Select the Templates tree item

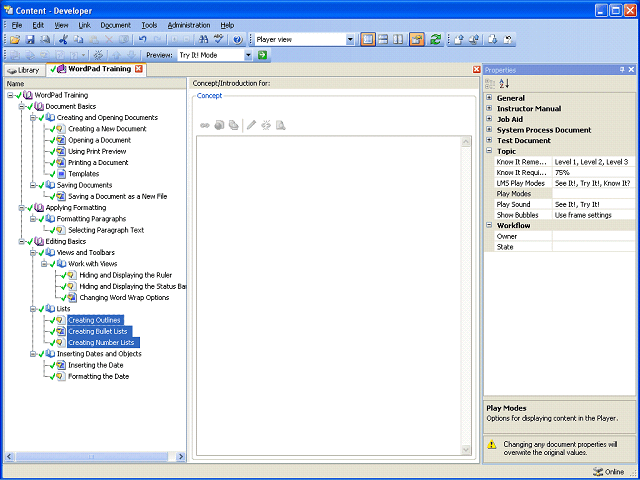click(84, 174)
